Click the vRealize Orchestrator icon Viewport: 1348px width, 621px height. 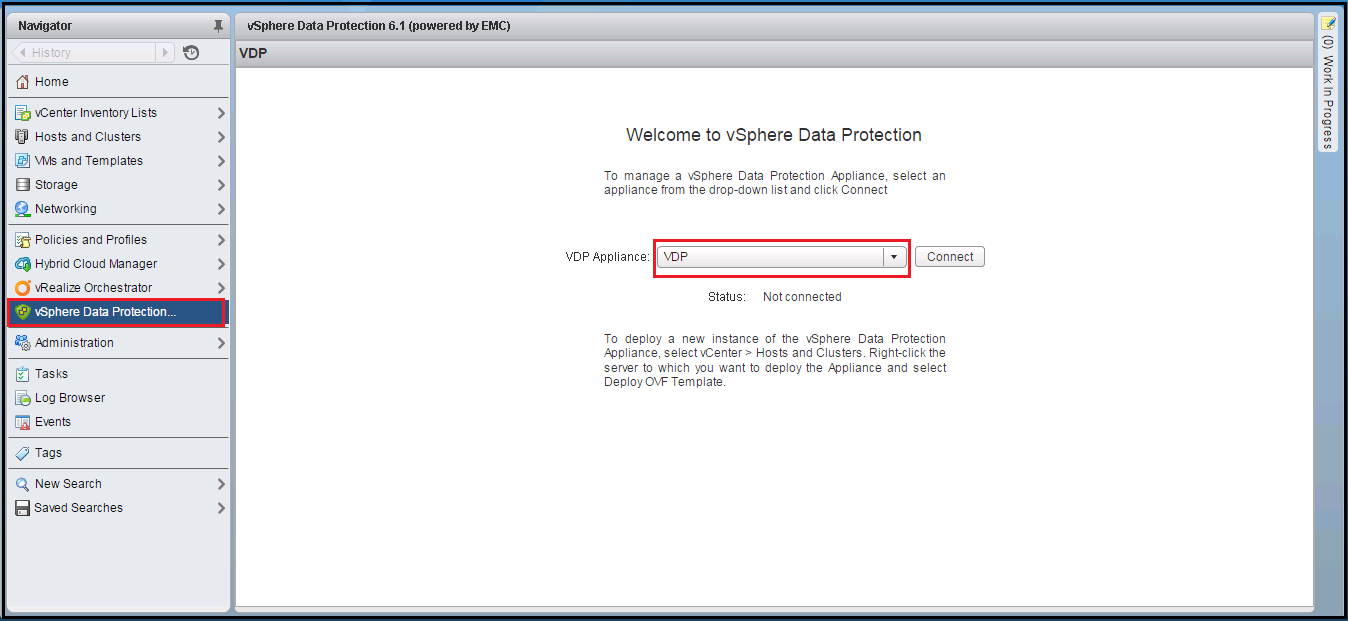pyautogui.click(x=23, y=288)
